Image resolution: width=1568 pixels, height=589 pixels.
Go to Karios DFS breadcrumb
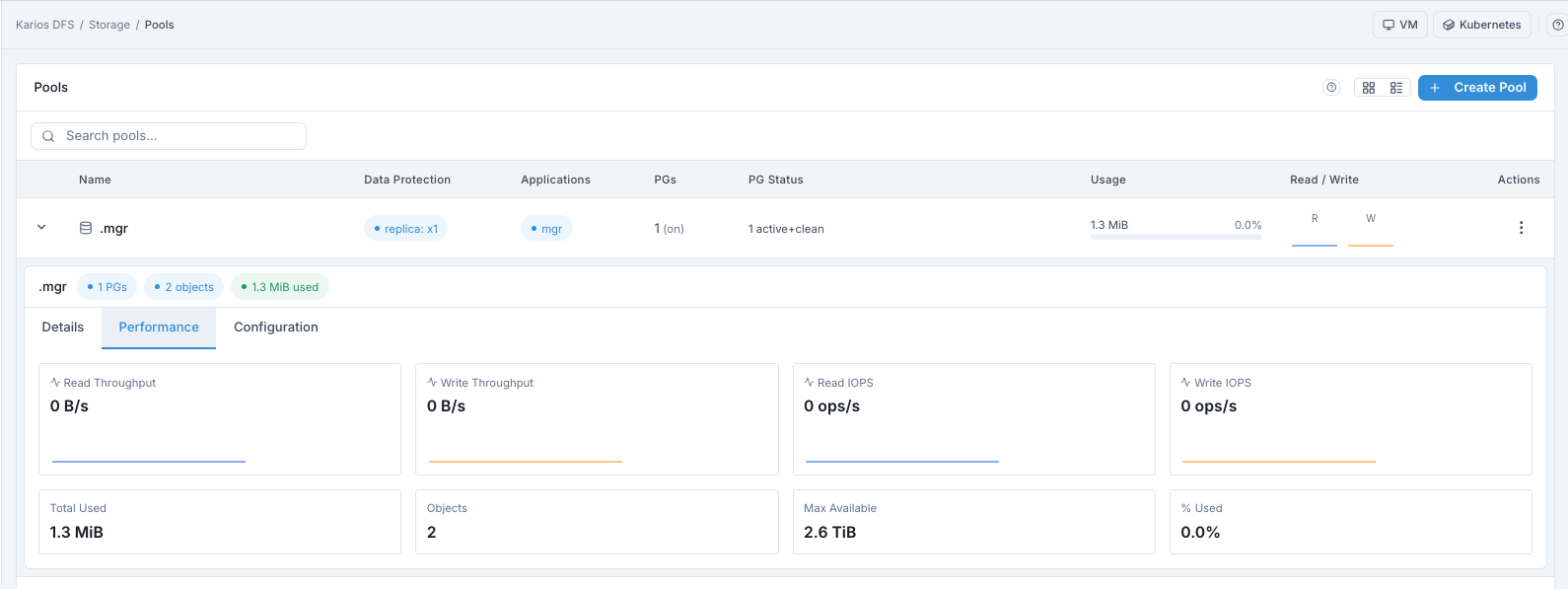pyautogui.click(x=45, y=25)
